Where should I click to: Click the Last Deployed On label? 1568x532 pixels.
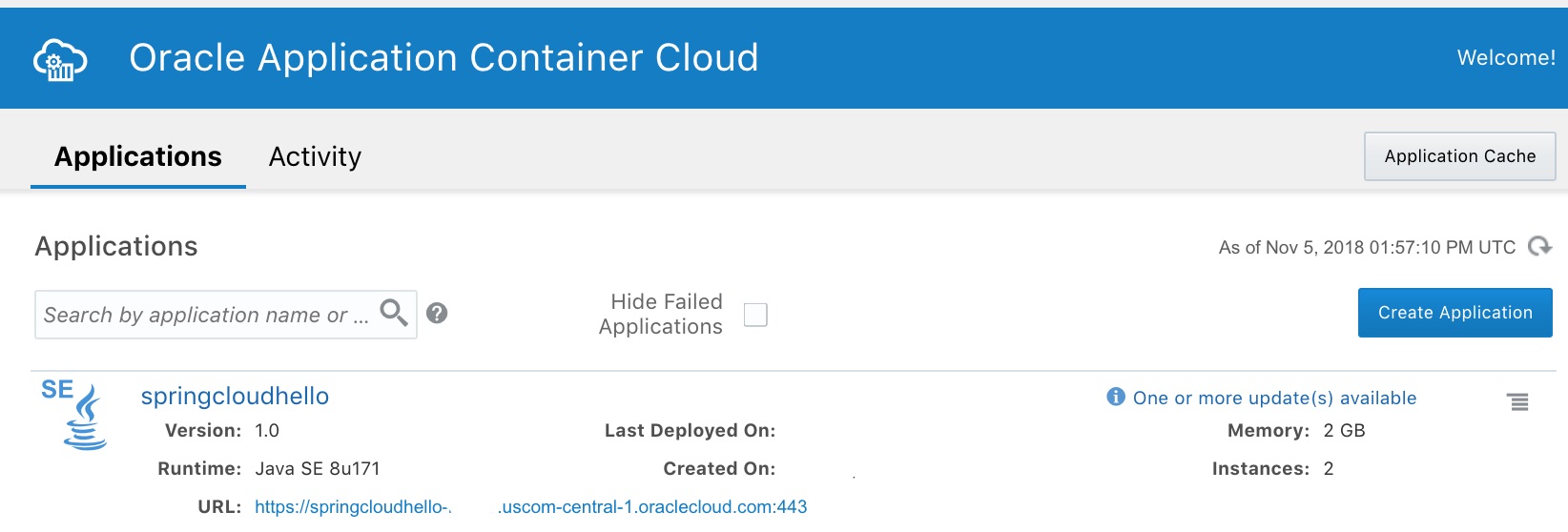(x=690, y=431)
